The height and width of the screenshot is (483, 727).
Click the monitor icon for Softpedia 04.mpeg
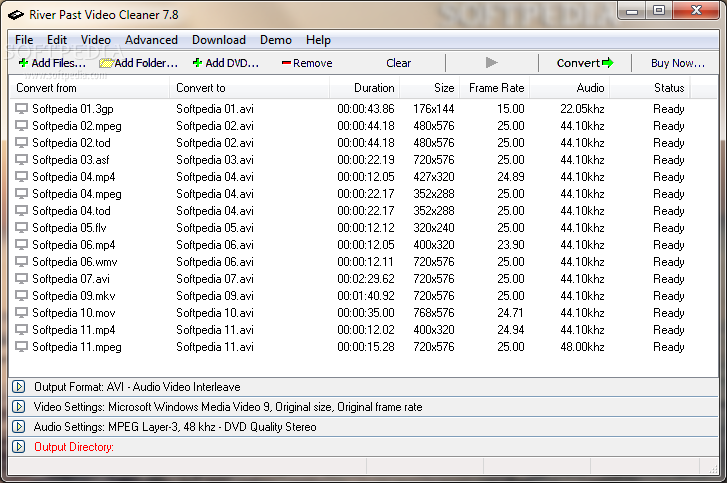21,194
